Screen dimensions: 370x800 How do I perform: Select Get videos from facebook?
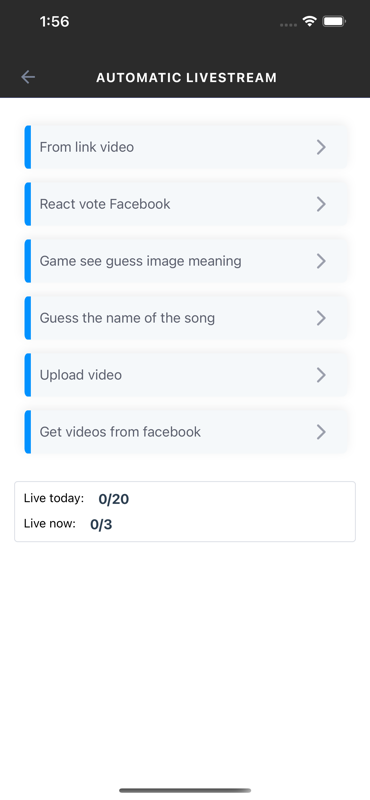[x=186, y=432]
